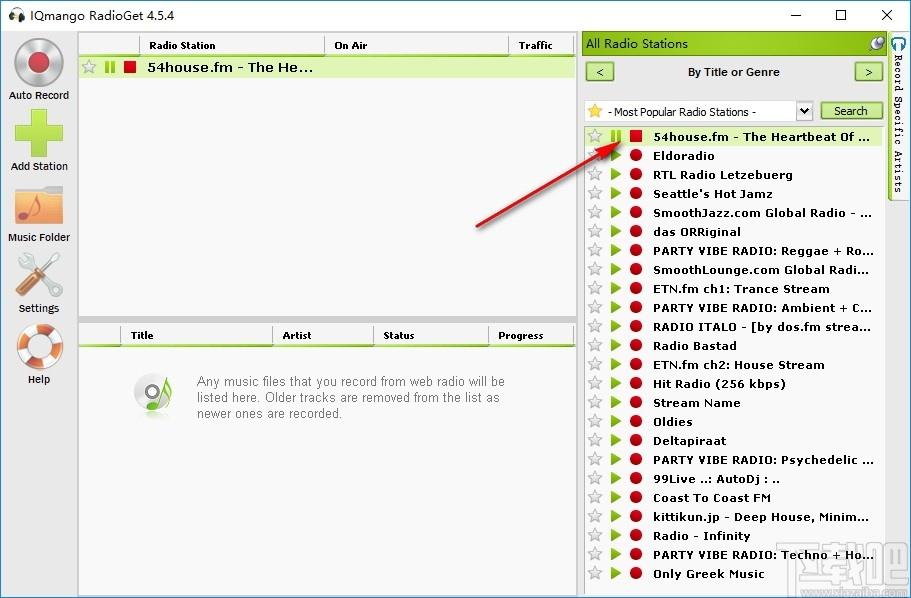911x598 pixels.
Task: Play PARTY VIBE RADIO: Reggae station
Action: (616, 250)
